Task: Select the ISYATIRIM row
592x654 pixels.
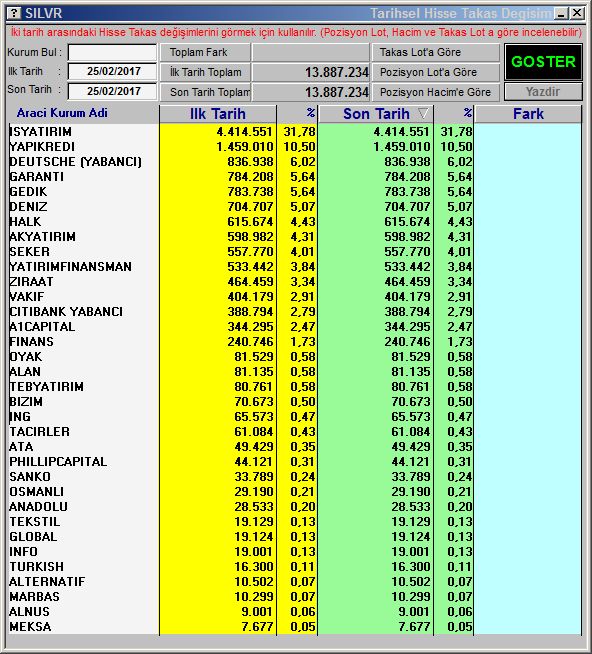Action: [295, 132]
